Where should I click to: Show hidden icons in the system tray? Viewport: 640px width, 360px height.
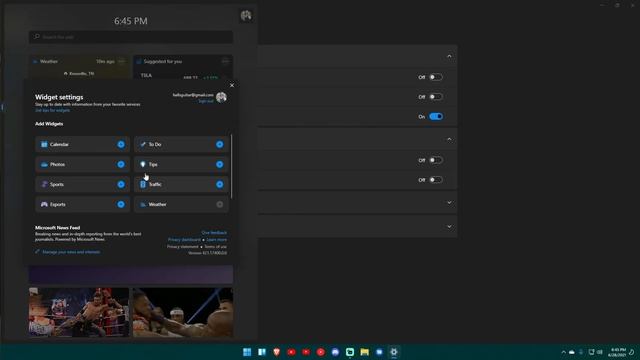pyautogui.click(x=563, y=352)
